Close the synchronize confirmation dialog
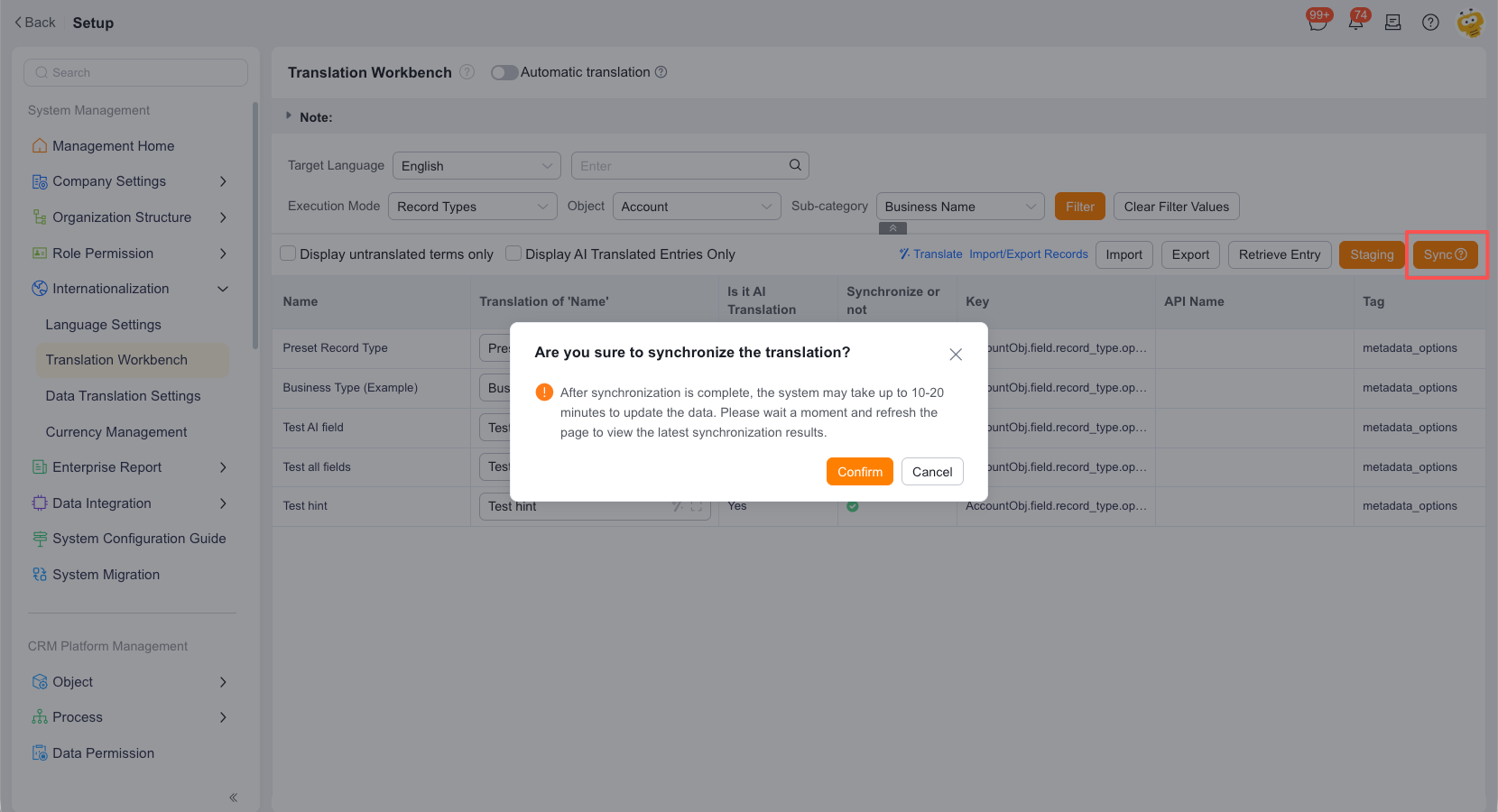The image size is (1498, 812). tap(956, 355)
